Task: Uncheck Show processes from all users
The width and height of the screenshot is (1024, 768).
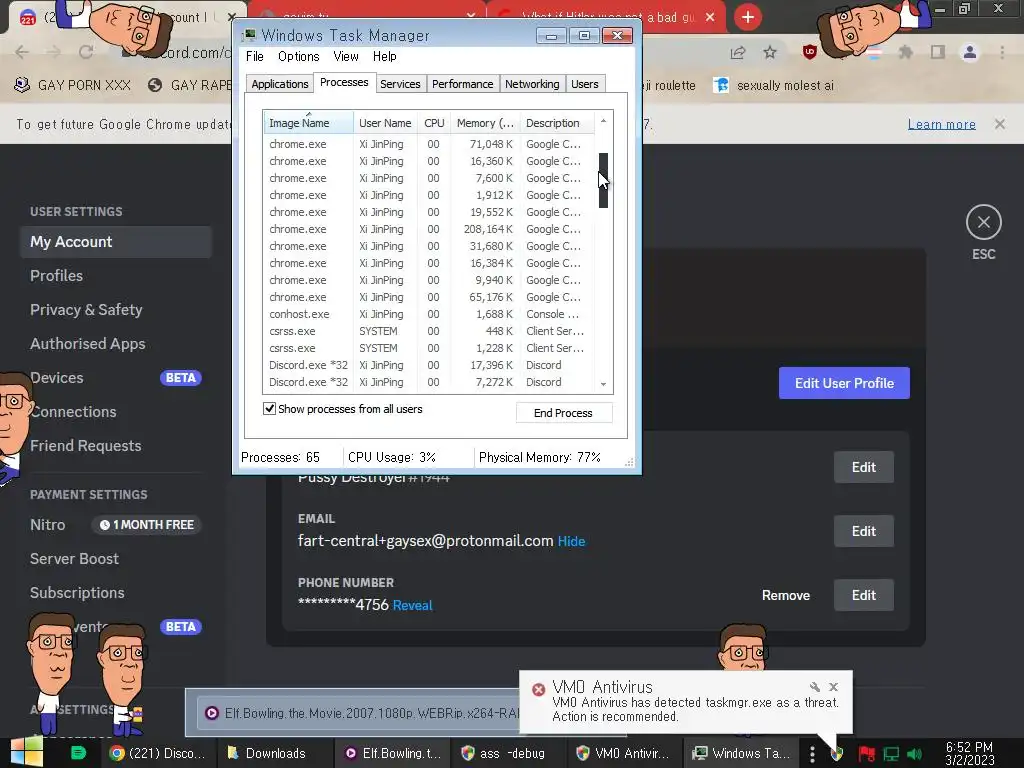Action: (269, 409)
